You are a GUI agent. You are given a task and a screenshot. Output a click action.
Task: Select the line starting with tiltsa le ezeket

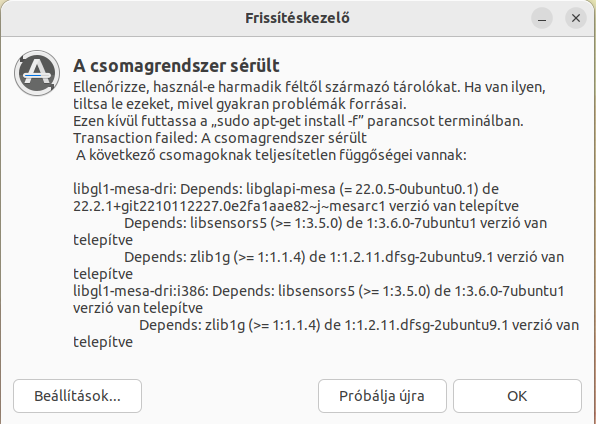click(240, 104)
